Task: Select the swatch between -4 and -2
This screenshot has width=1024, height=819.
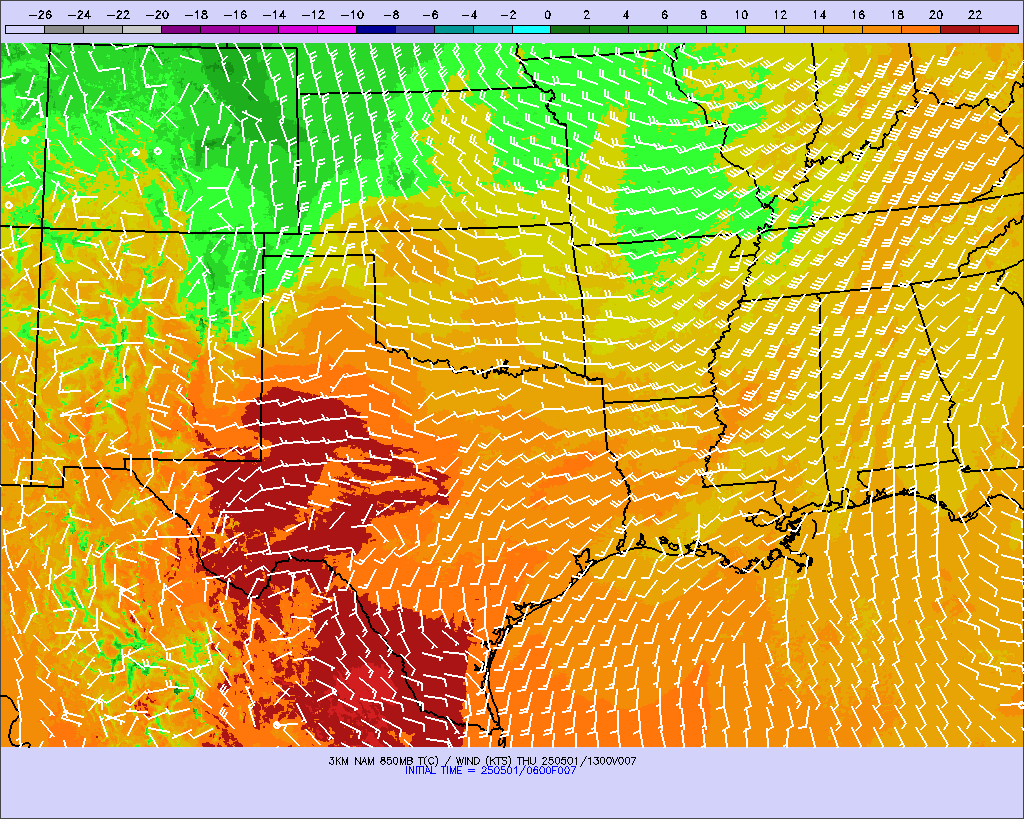Action: point(492,29)
